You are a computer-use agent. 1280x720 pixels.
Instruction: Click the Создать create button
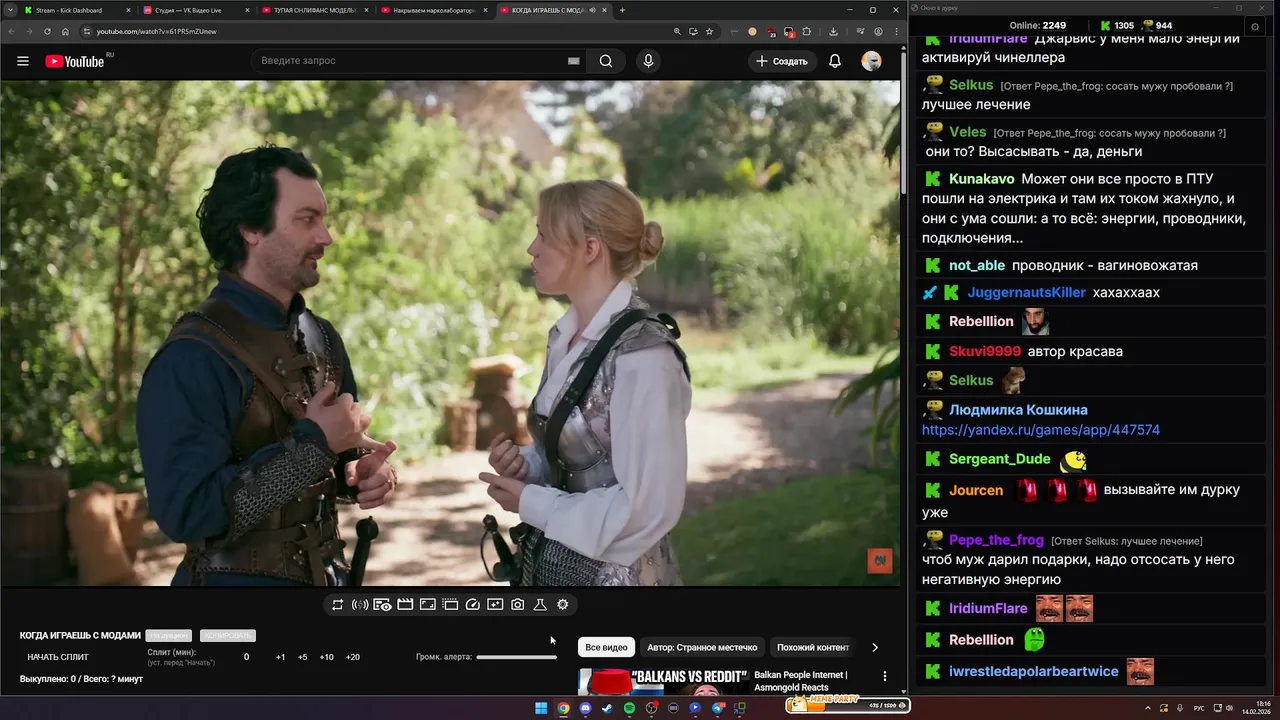click(781, 61)
